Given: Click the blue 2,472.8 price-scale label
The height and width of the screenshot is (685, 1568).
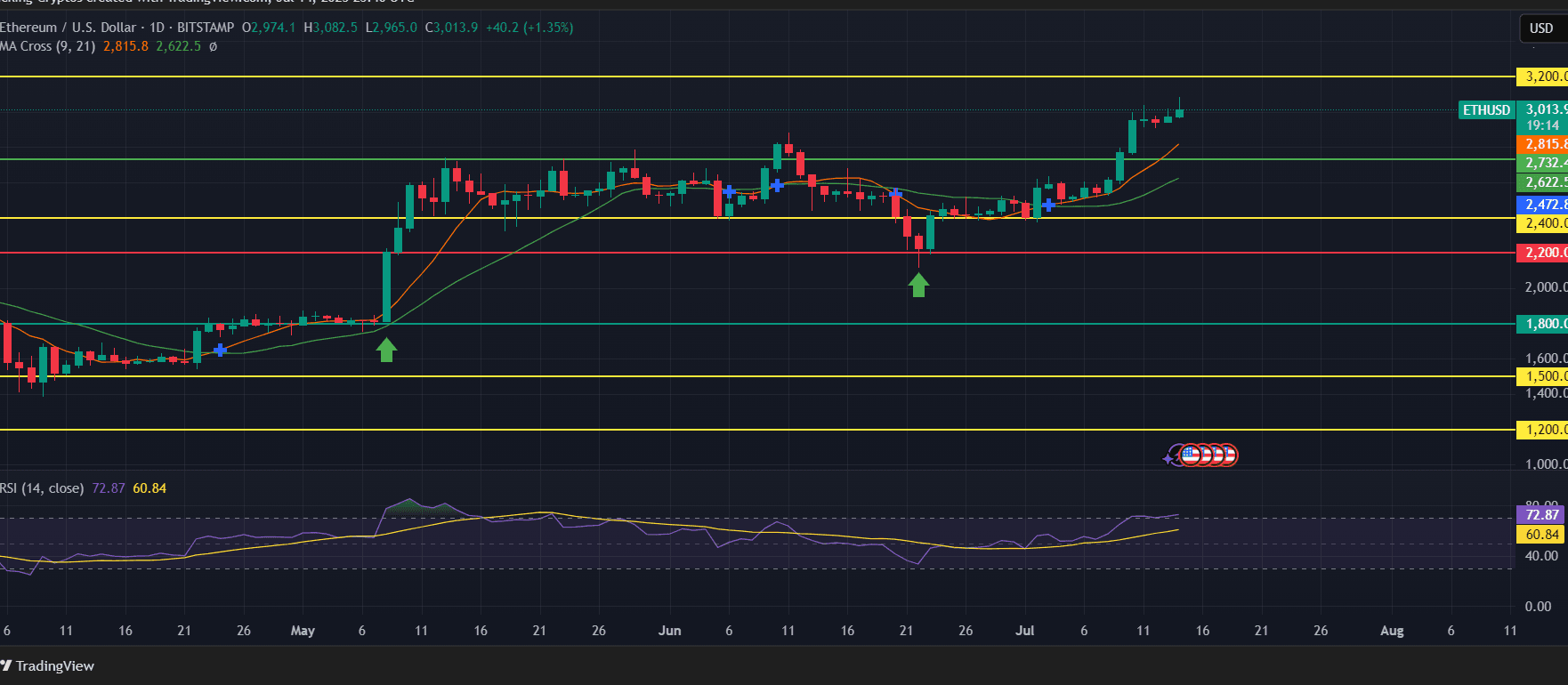Looking at the screenshot, I should [x=1542, y=205].
